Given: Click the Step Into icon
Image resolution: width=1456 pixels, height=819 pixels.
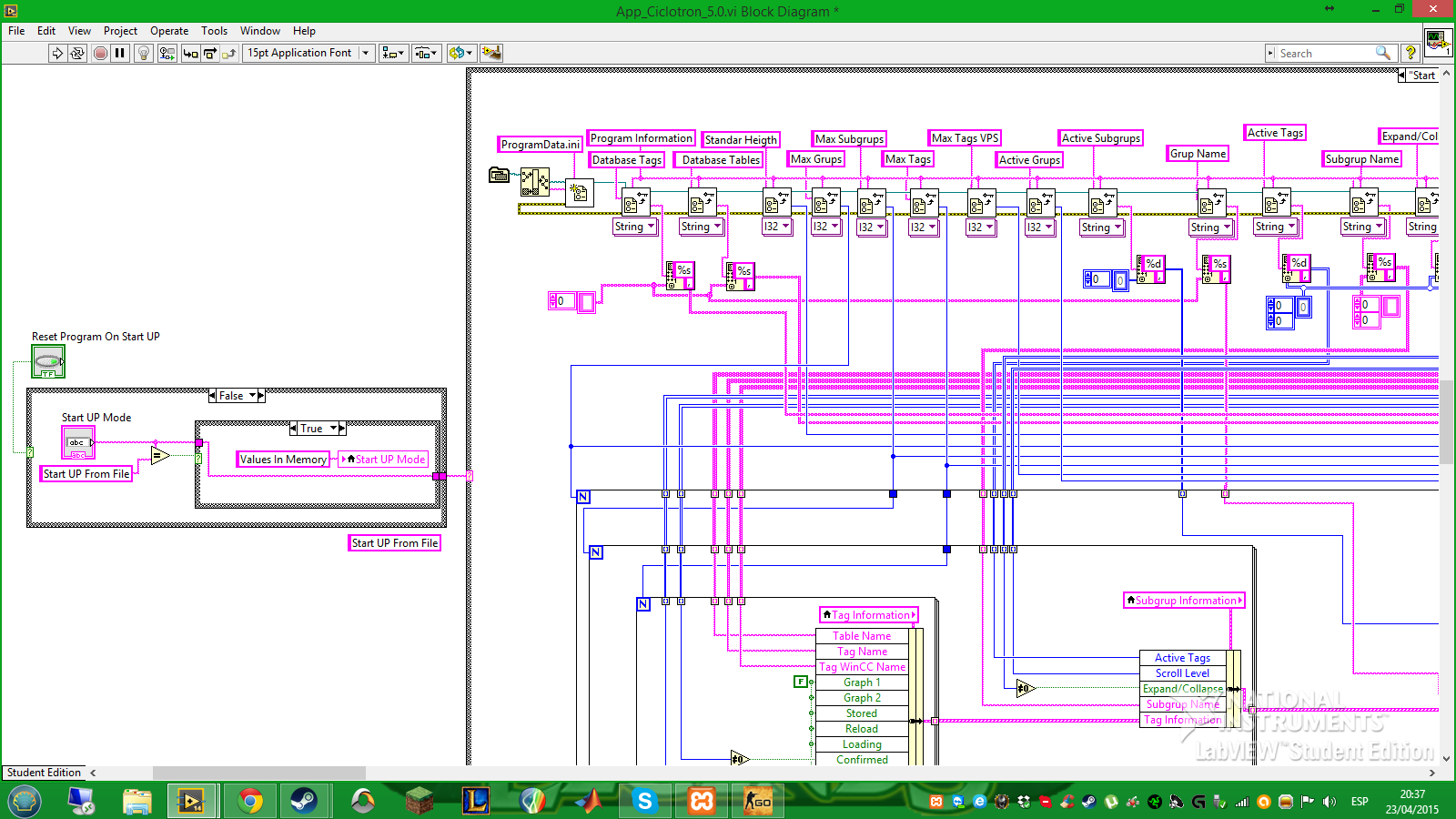Looking at the screenshot, I should pos(190,53).
